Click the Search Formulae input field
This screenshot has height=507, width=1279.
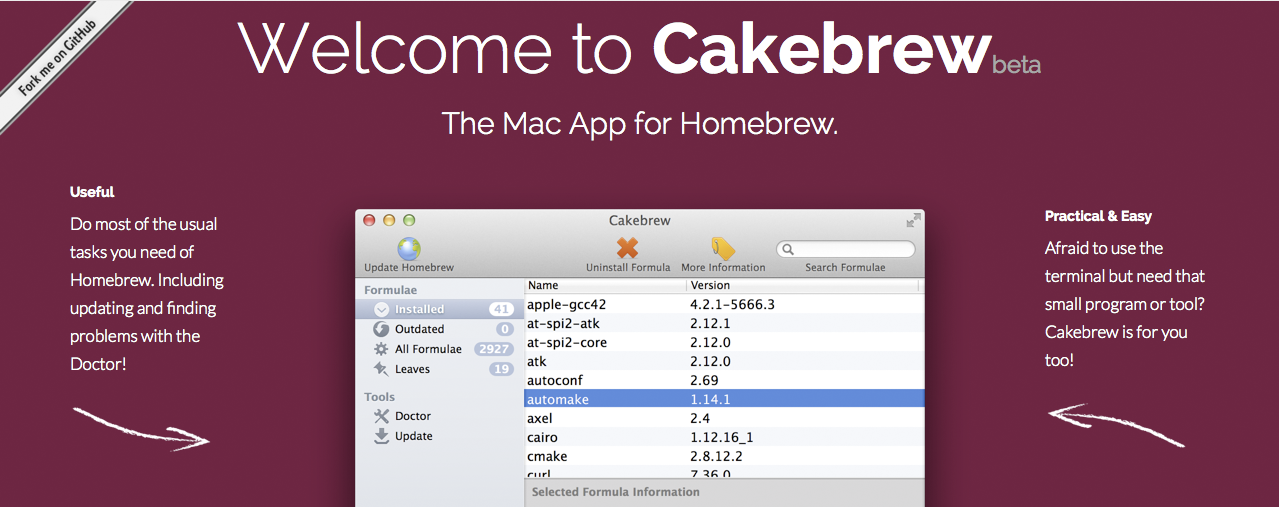click(845, 249)
